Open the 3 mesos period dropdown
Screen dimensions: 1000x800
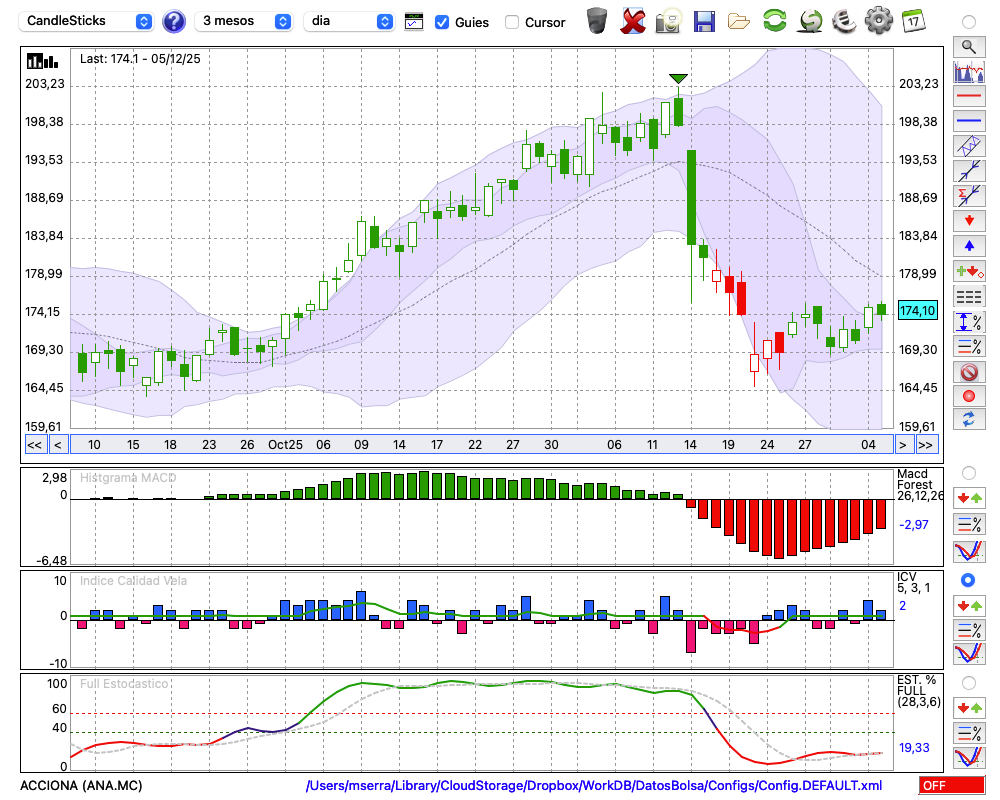(244, 21)
